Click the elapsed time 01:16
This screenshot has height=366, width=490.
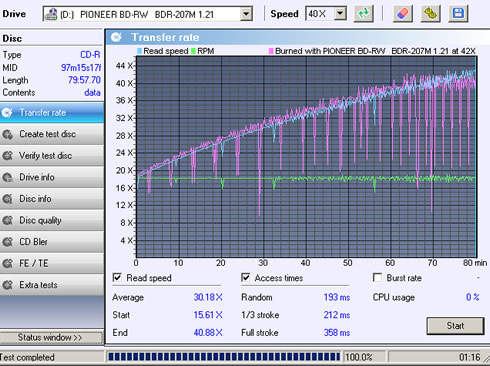(469, 357)
